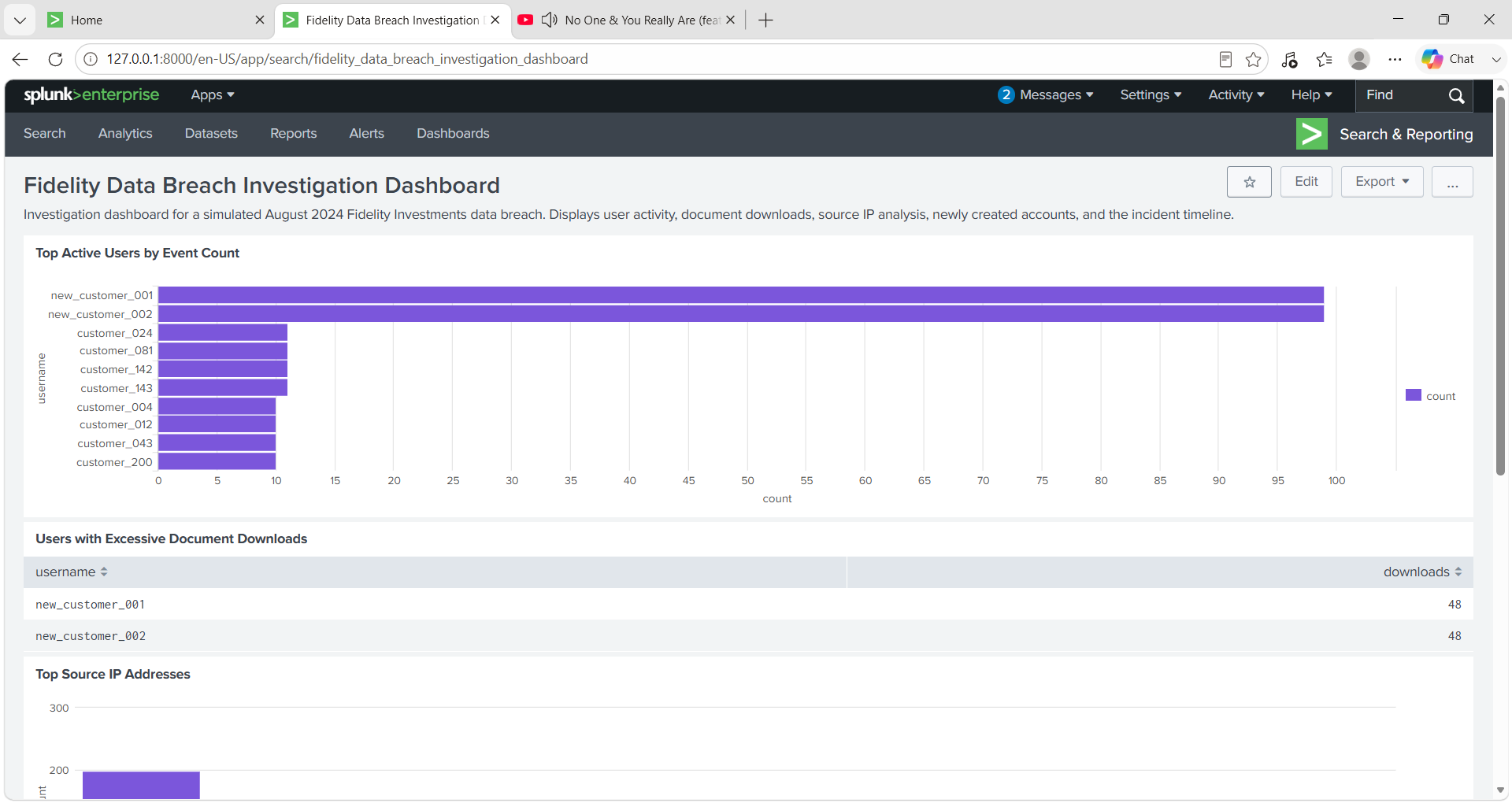This screenshot has height=803, width=1512.
Task: Open the Settings dropdown menu
Action: pyautogui.click(x=1151, y=95)
